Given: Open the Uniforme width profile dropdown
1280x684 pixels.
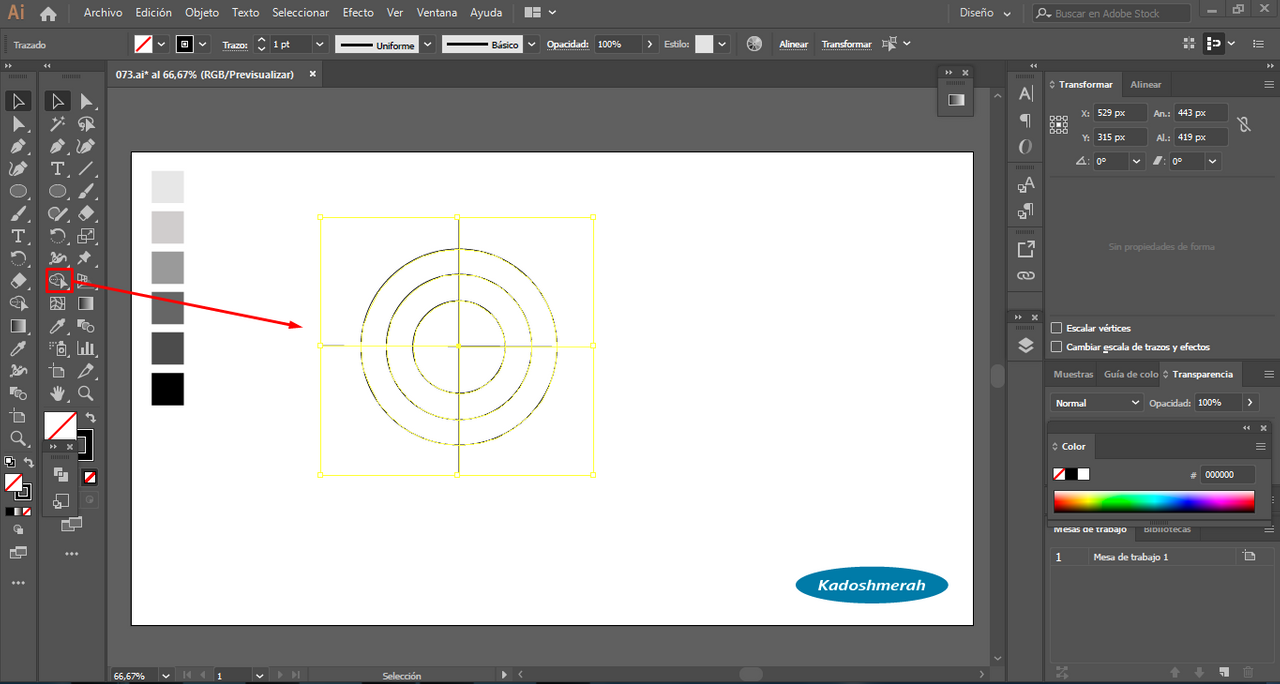Looking at the screenshot, I should coord(427,44).
